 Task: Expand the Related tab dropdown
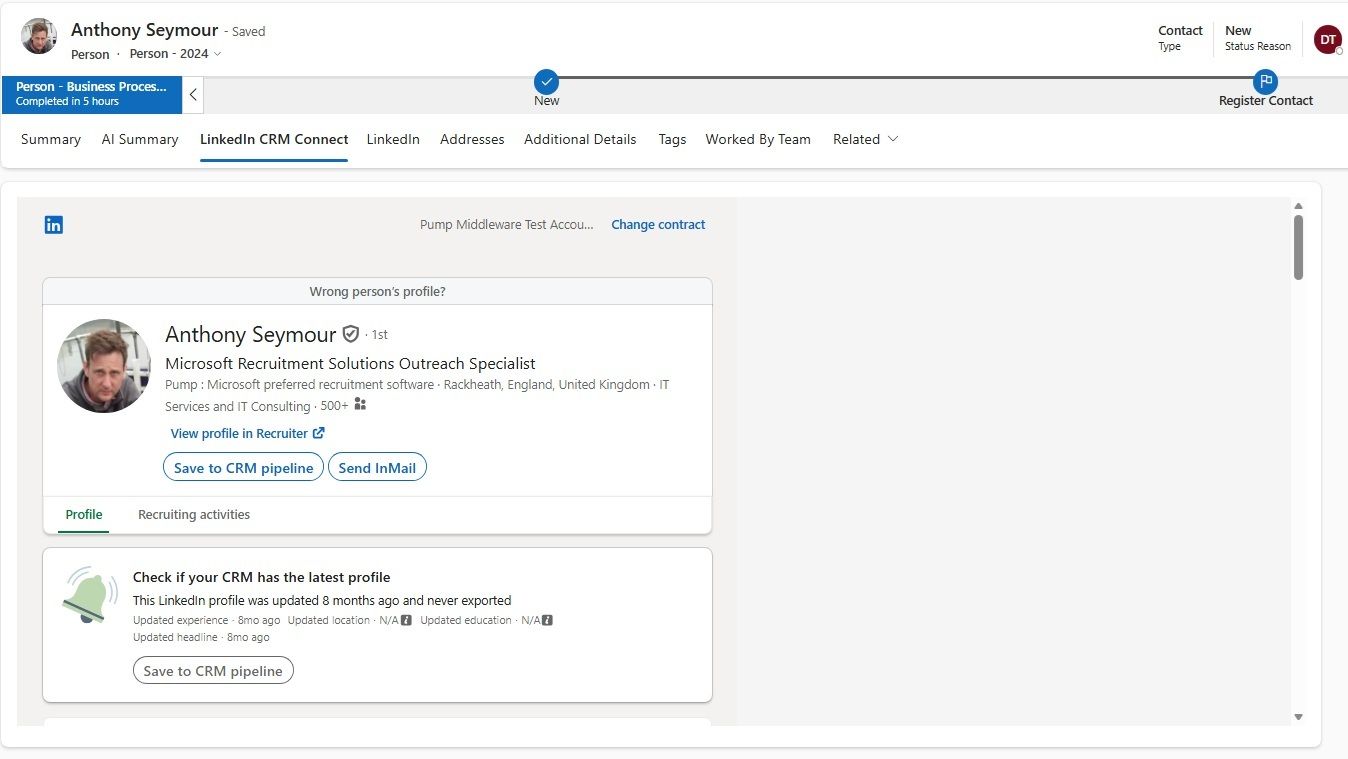tap(866, 139)
